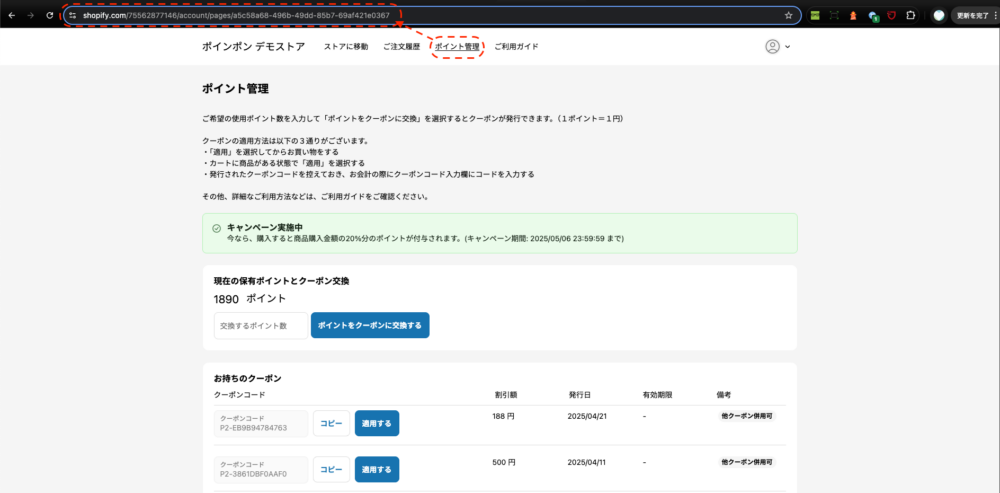
Task: Open site information icon in address bar
Action: [x=72, y=15]
